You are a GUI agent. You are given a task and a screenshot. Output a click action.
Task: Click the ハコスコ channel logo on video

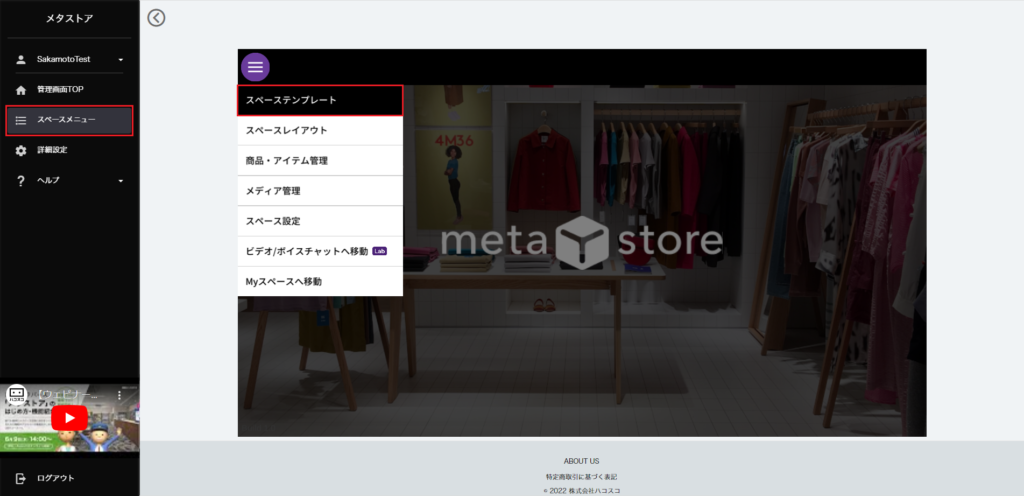(x=16, y=394)
